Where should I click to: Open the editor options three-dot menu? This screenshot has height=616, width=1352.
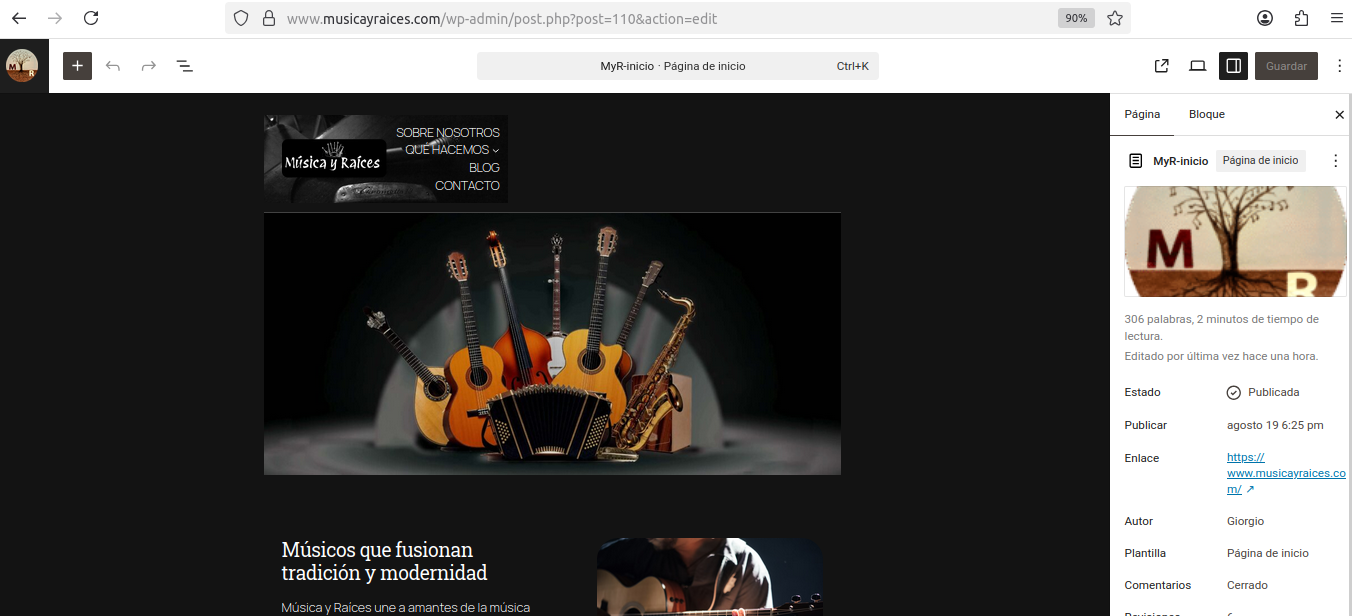click(1339, 66)
